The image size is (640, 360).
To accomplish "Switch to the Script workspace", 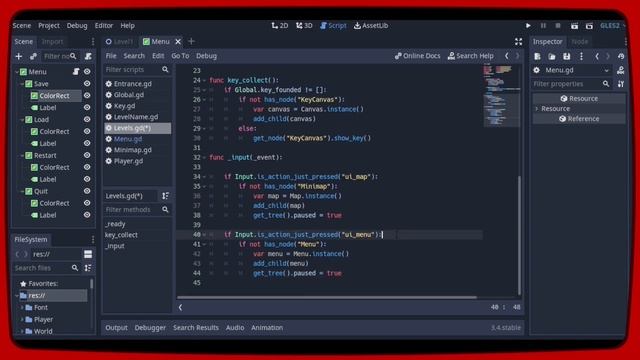I will [x=333, y=25].
